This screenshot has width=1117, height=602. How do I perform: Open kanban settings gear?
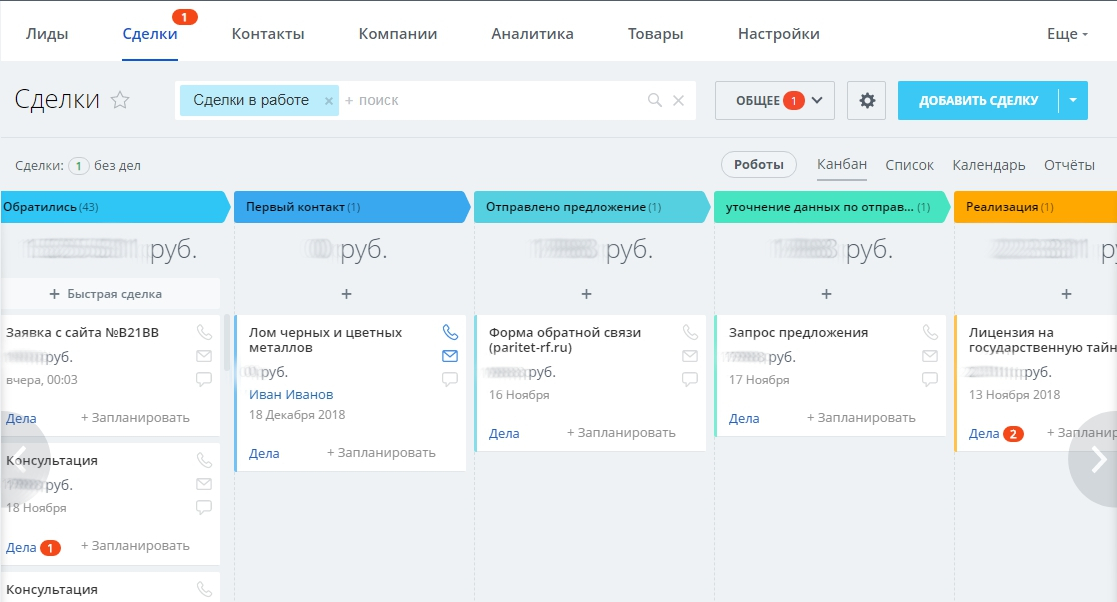click(x=866, y=100)
